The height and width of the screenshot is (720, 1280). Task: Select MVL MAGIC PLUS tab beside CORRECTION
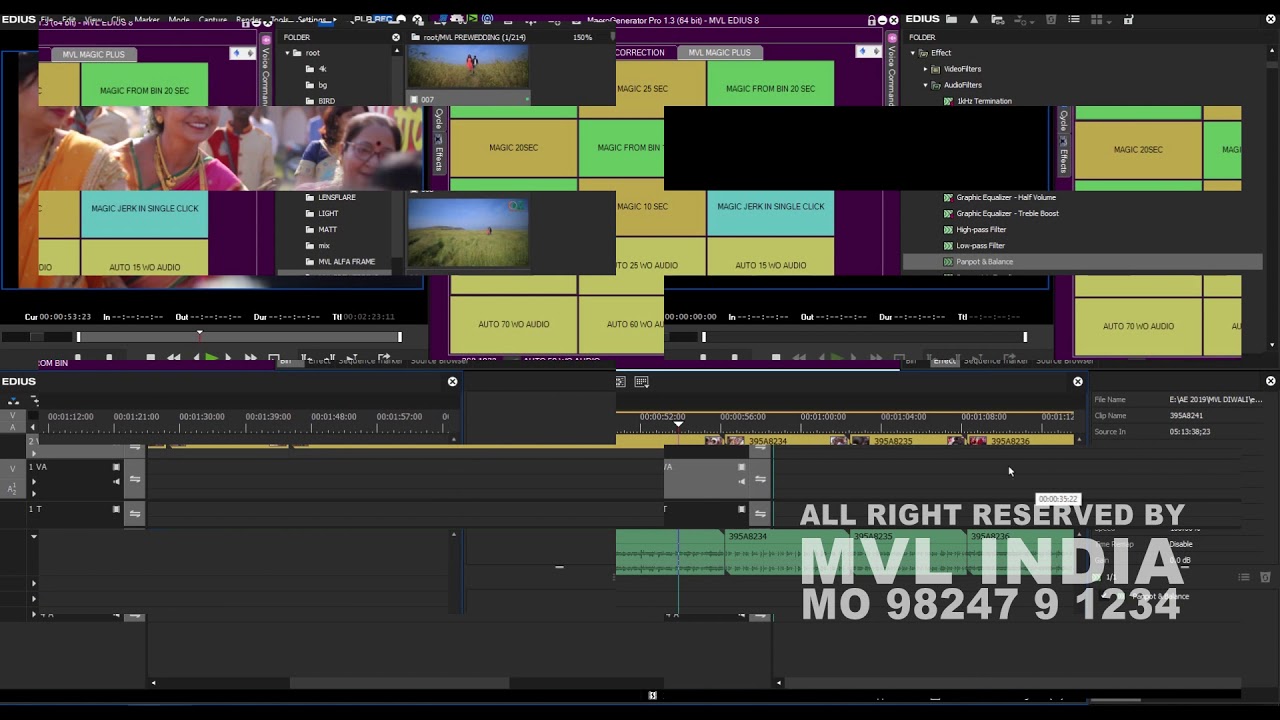point(719,53)
